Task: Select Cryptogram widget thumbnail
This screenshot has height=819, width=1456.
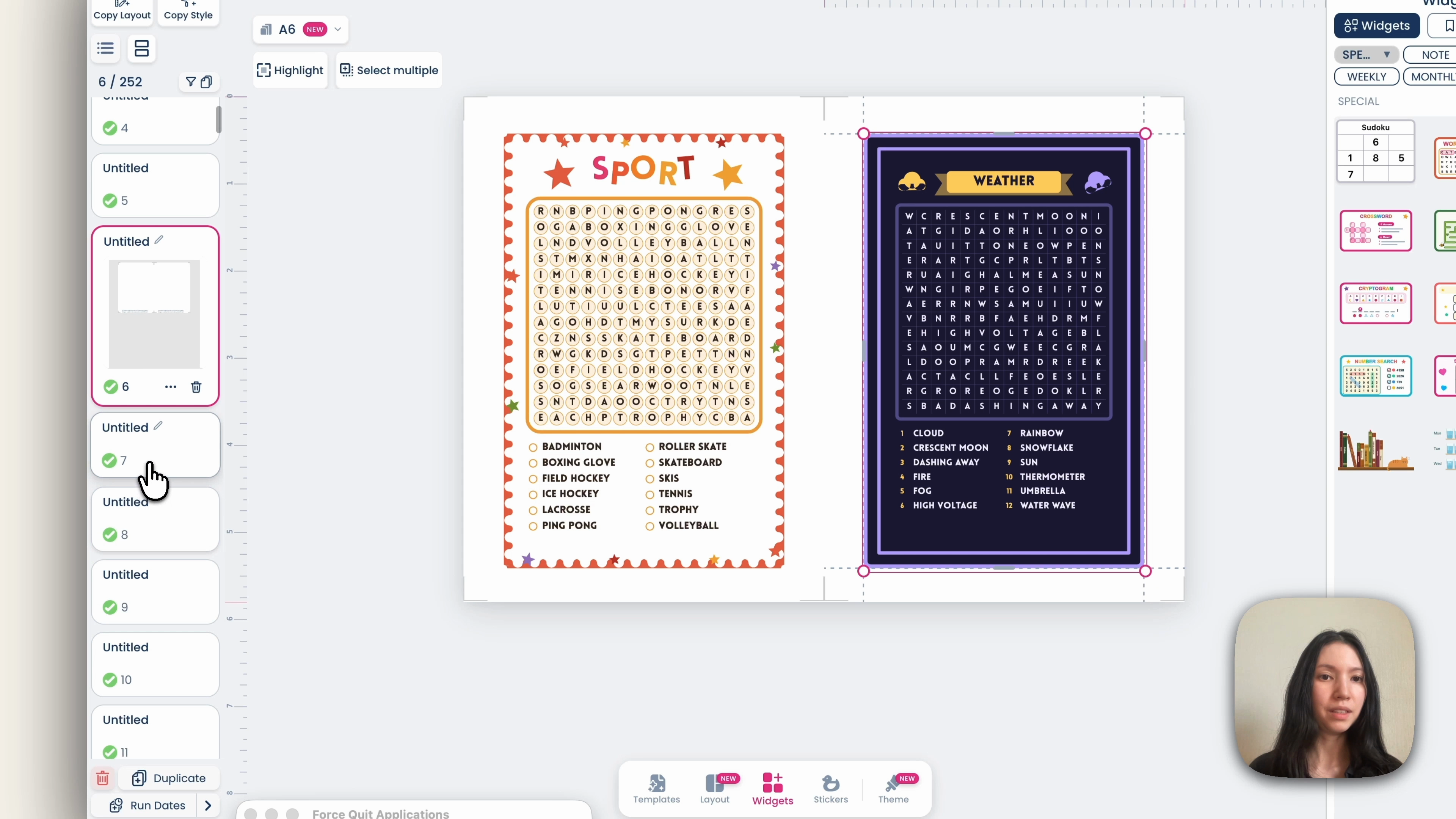Action: 1376,303
